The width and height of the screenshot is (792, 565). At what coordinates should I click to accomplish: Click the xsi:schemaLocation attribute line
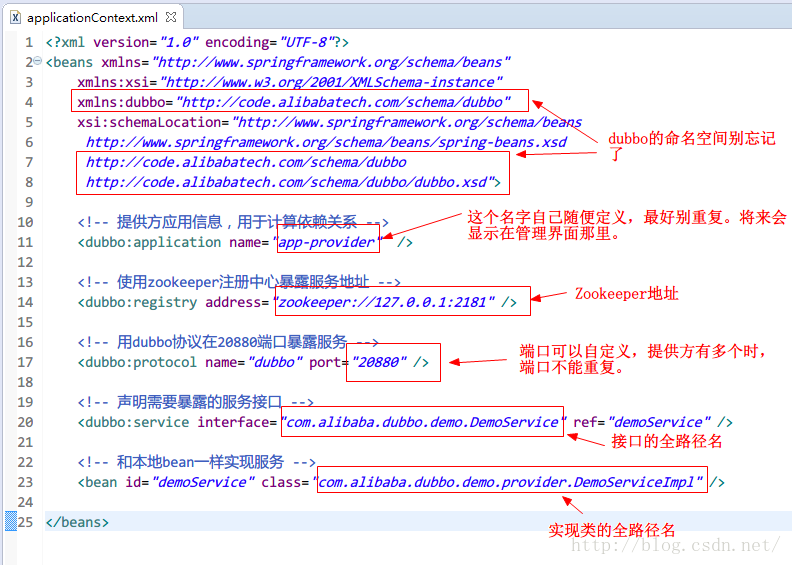click(x=329, y=122)
